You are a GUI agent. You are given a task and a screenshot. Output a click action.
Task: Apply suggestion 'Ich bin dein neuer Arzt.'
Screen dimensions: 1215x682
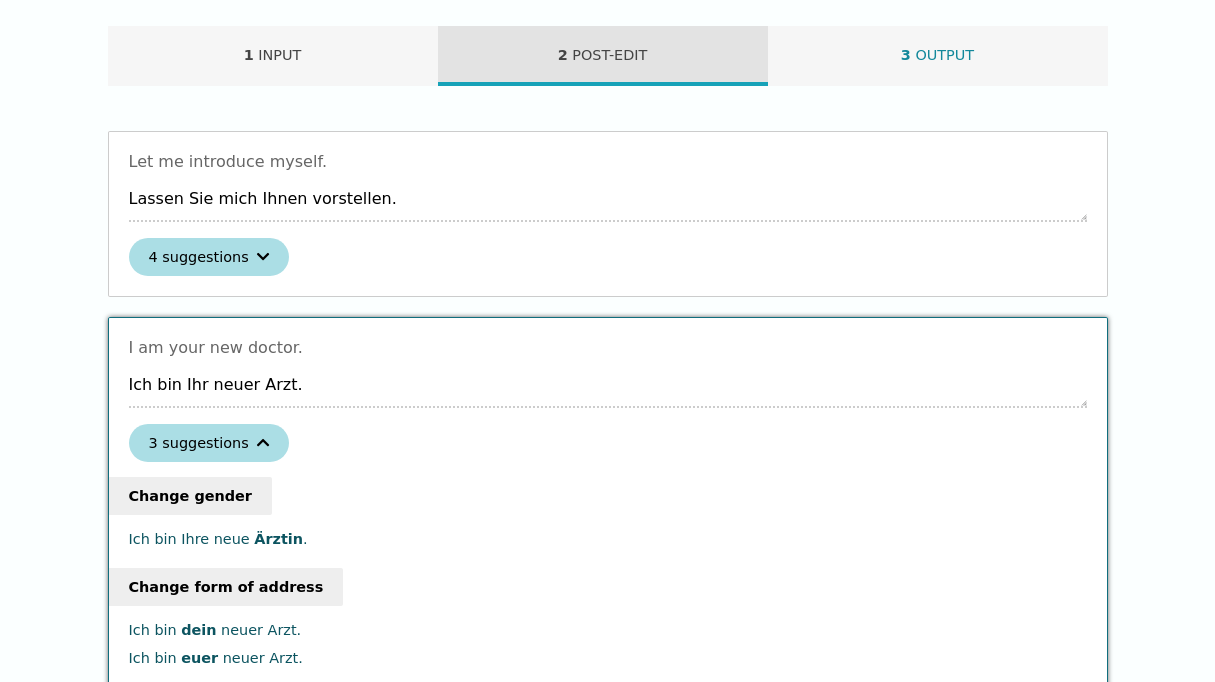(x=215, y=630)
